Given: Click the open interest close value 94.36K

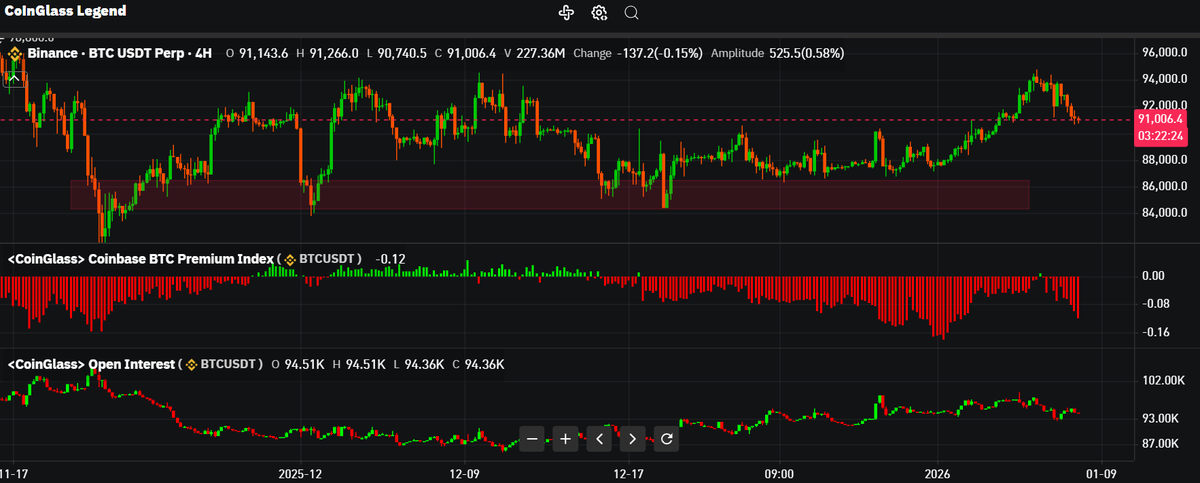Looking at the screenshot, I should point(486,365).
